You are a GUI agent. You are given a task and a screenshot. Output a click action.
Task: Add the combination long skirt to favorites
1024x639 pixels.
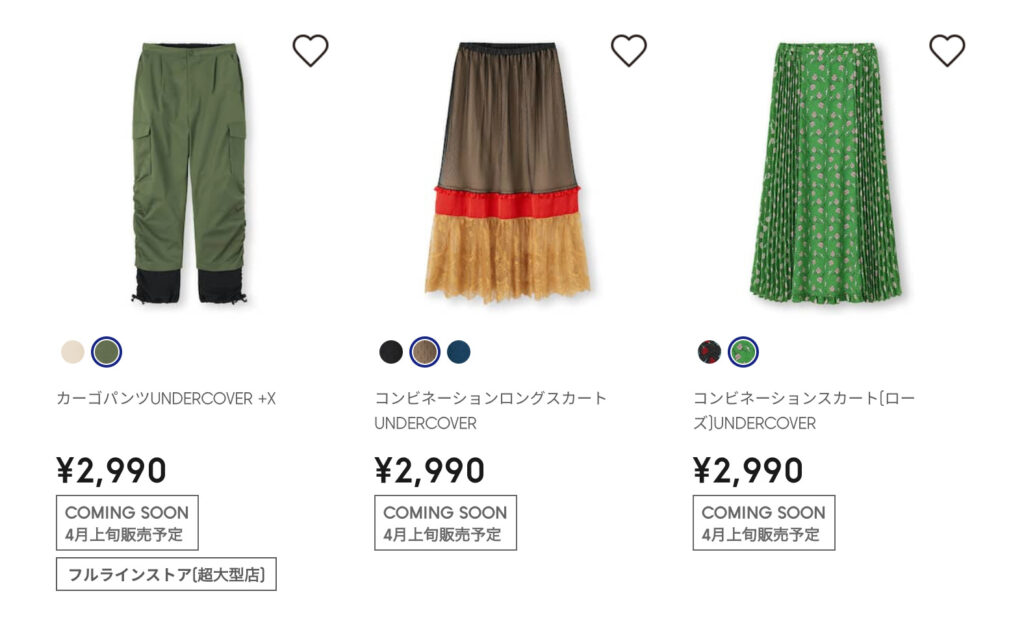pos(629,50)
